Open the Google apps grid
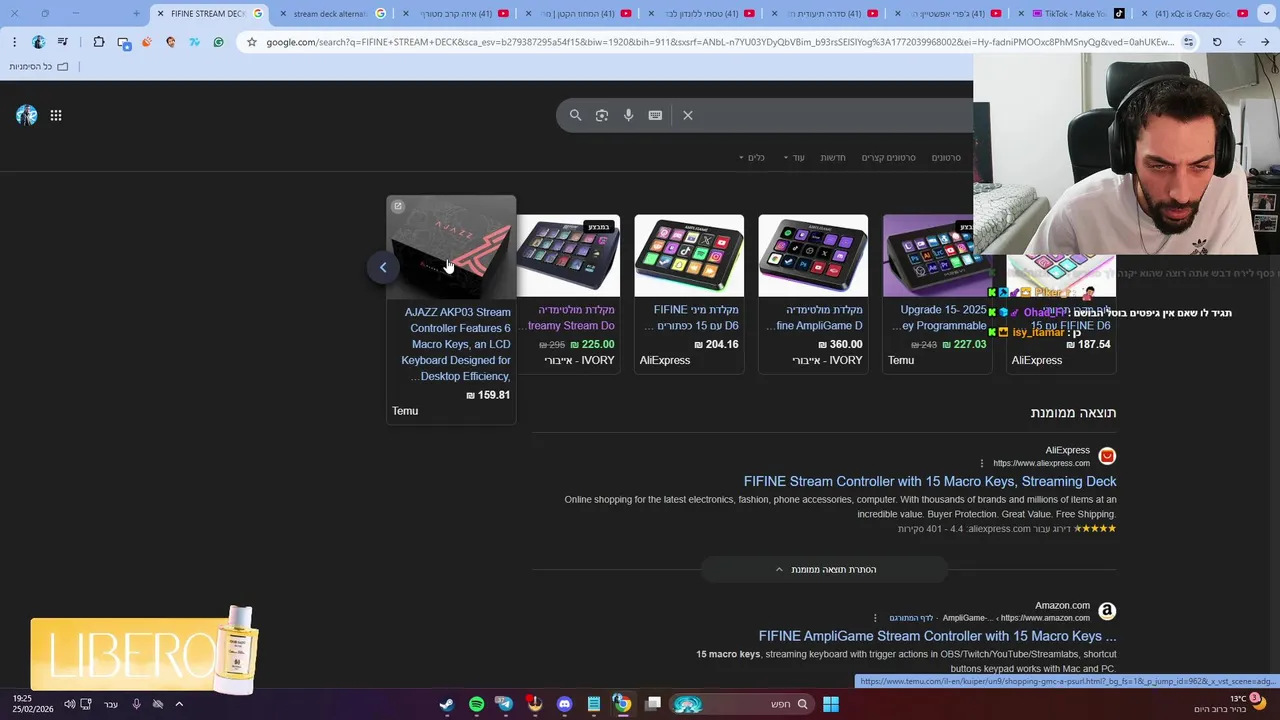Image resolution: width=1280 pixels, height=720 pixels. tap(56, 115)
